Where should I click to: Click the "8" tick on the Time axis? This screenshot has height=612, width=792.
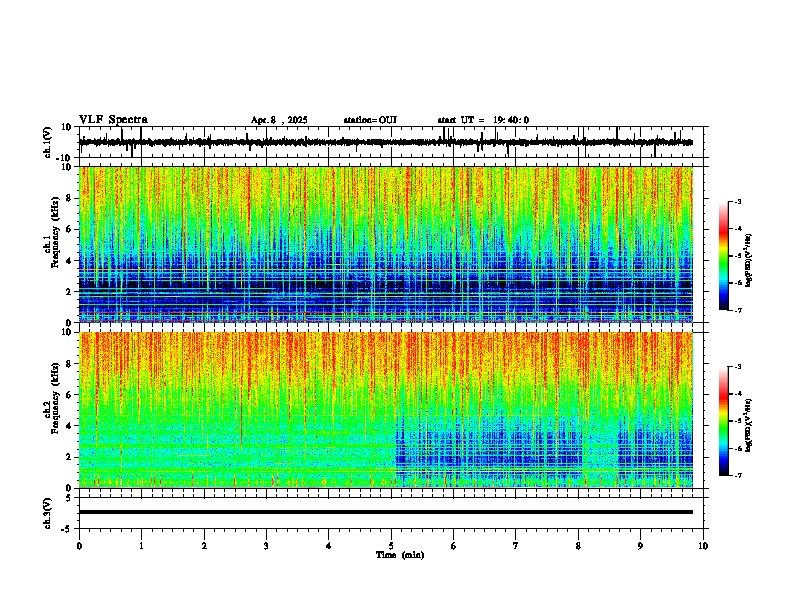pos(578,546)
